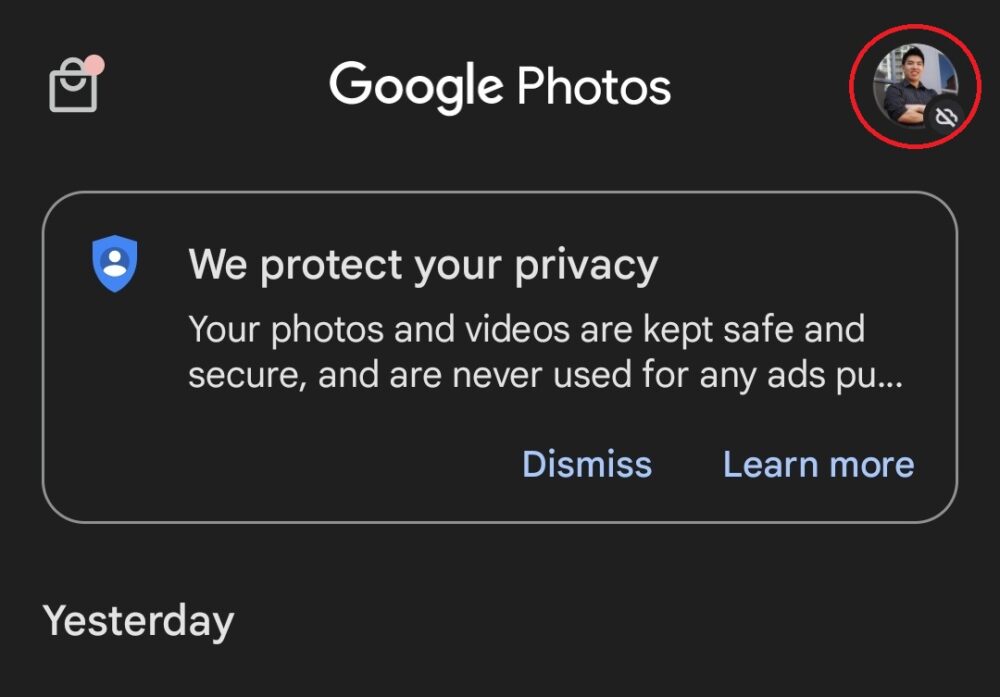The width and height of the screenshot is (1000, 697).
Task: Follow the blue "Learn more" link
Action: [819, 463]
